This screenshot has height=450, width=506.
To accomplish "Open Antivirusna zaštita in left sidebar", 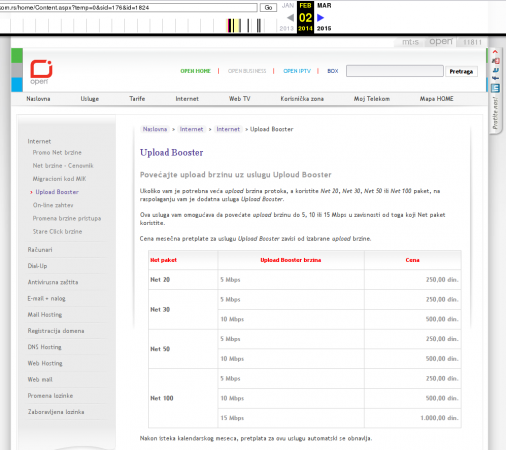I will click(x=53, y=282).
